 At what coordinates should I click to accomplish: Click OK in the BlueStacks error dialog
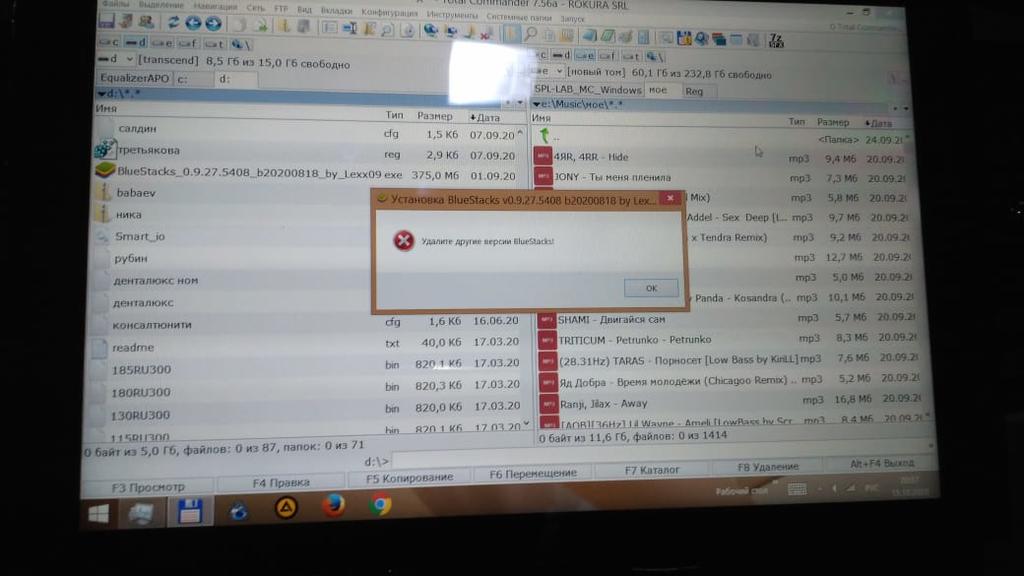(651, 288)
